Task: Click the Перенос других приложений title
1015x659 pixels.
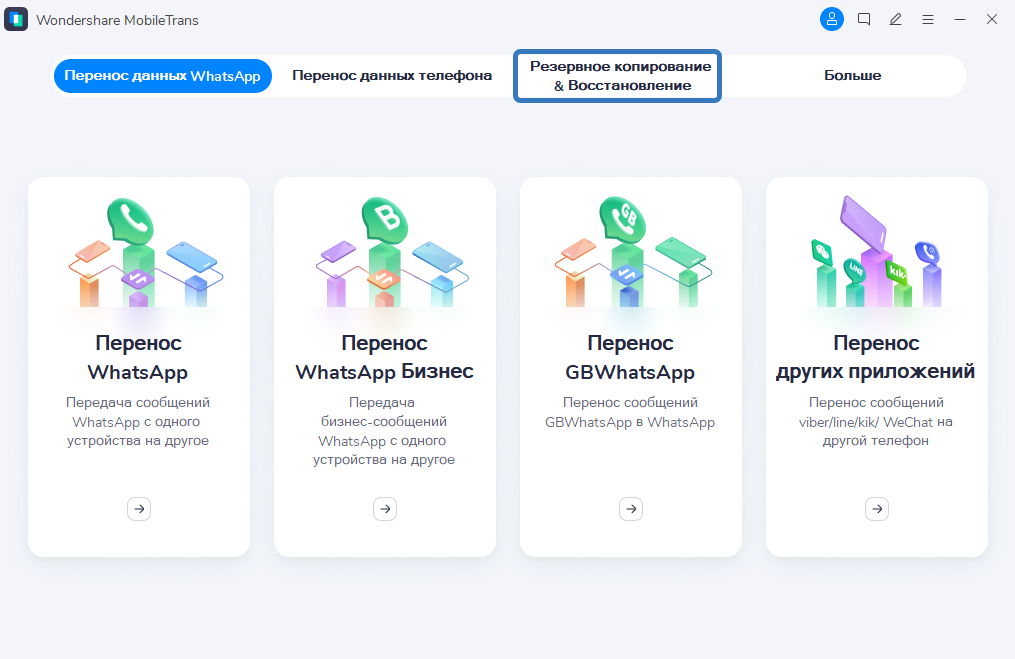Action: (876, 357)
